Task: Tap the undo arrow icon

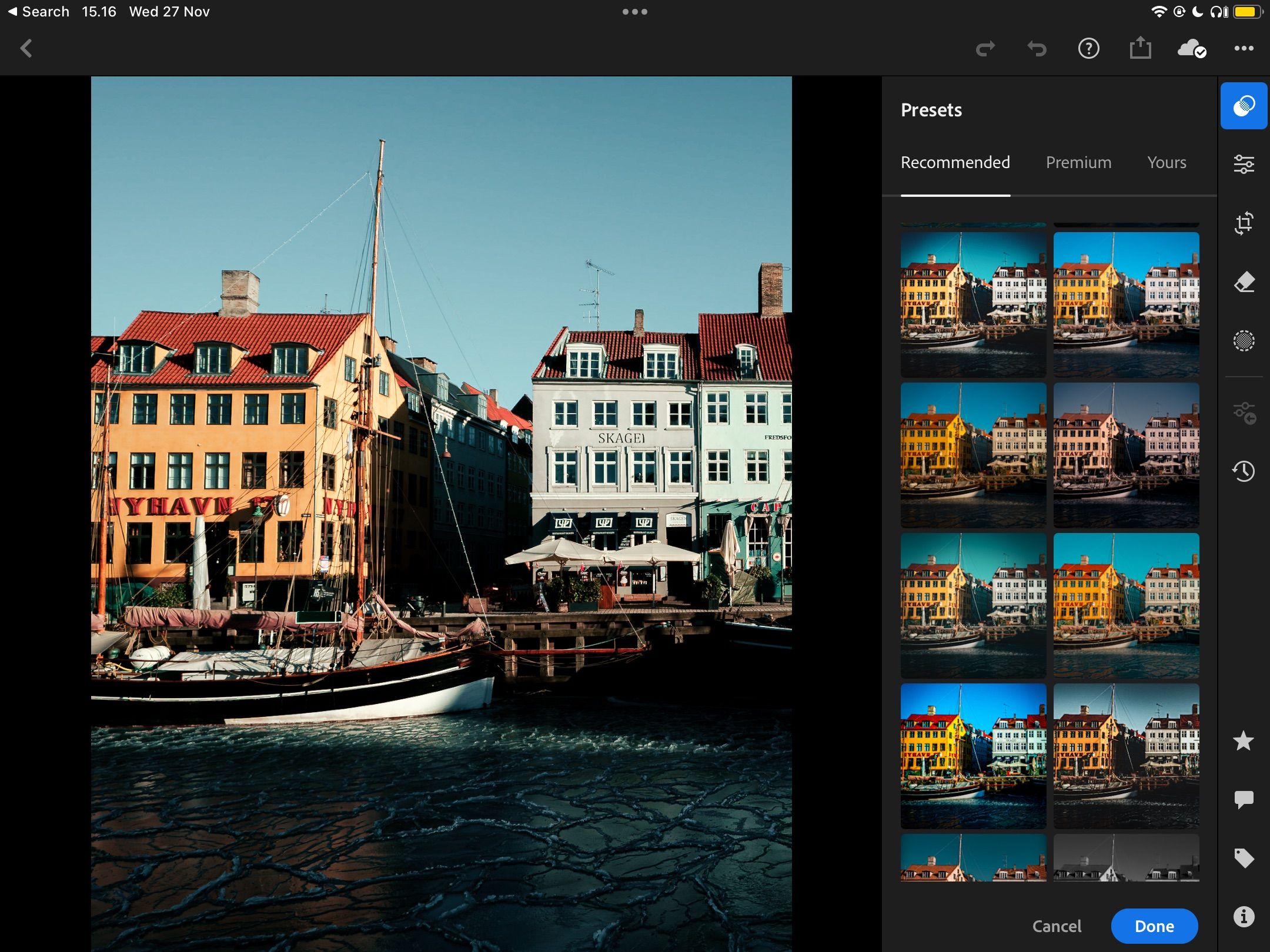Action: (x=1037, y=49)
